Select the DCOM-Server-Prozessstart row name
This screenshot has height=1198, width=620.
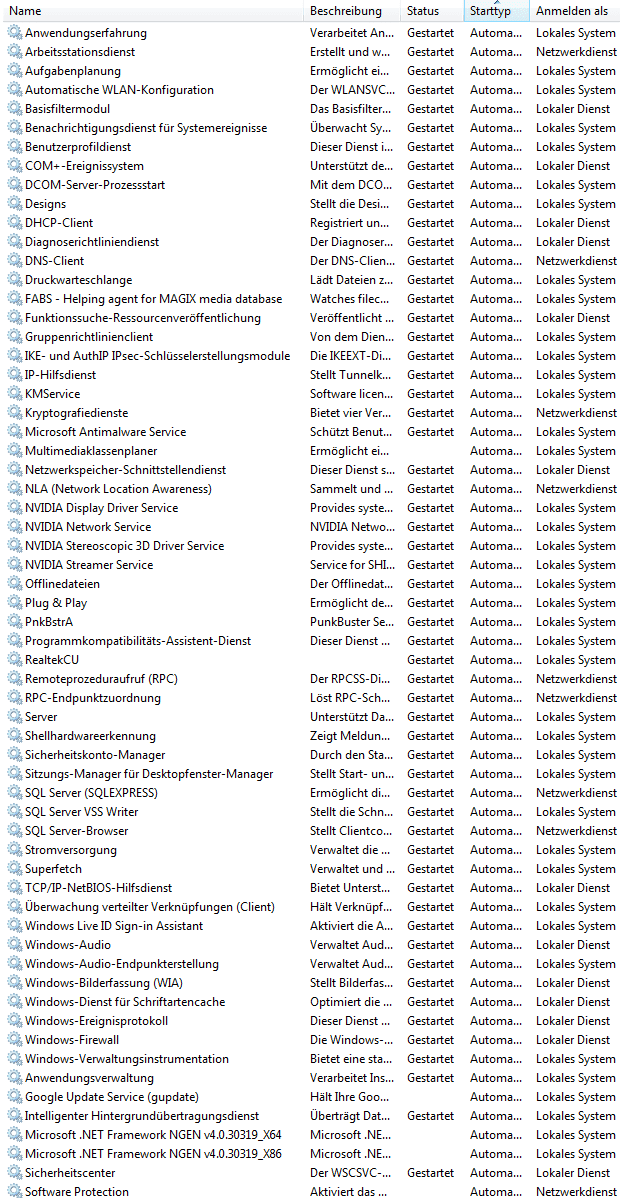click(95, 185)
